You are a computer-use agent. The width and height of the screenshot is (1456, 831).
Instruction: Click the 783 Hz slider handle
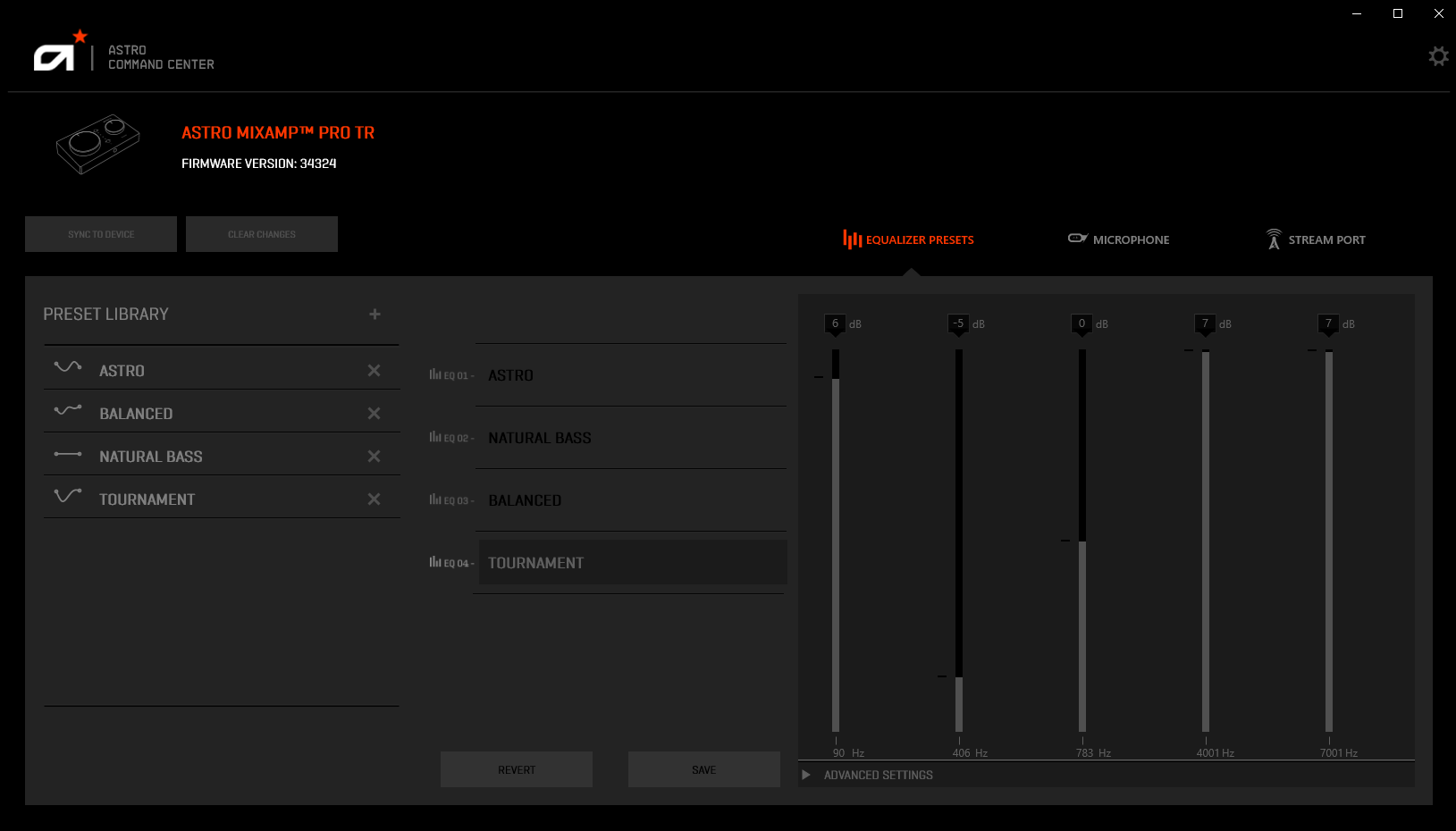pyautogui.click(x=1082, y=541)
